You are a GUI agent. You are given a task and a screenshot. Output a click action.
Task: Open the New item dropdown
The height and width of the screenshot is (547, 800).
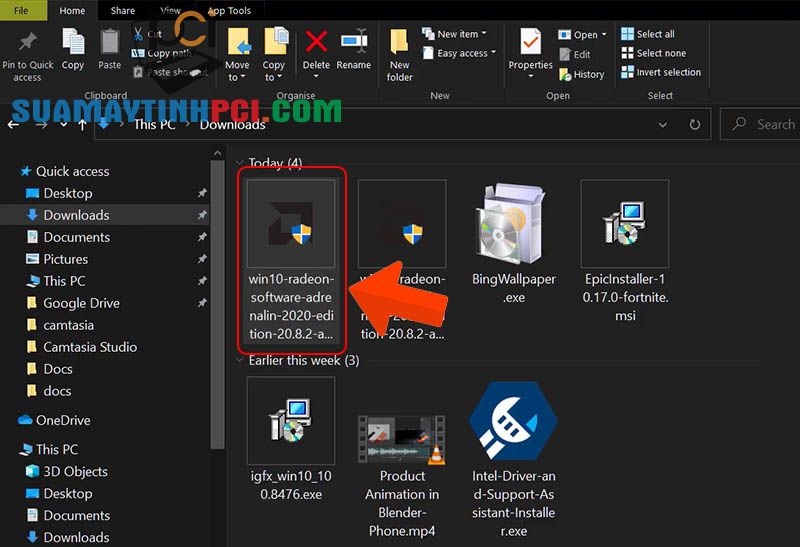tap(454, 34)
